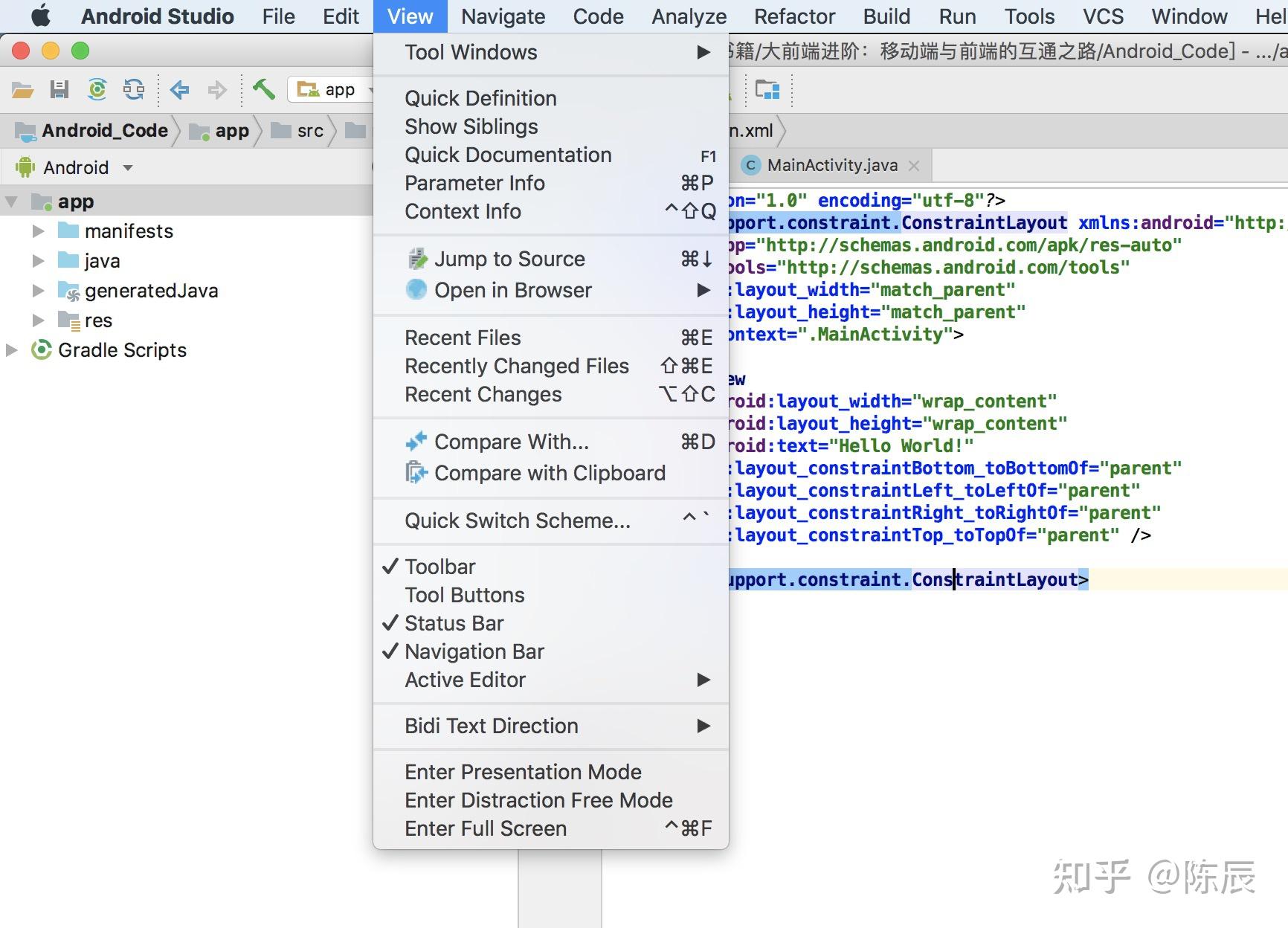Open the Window menu
1288x928 pixels.
pyautogui.click(x=1189, y=16)
